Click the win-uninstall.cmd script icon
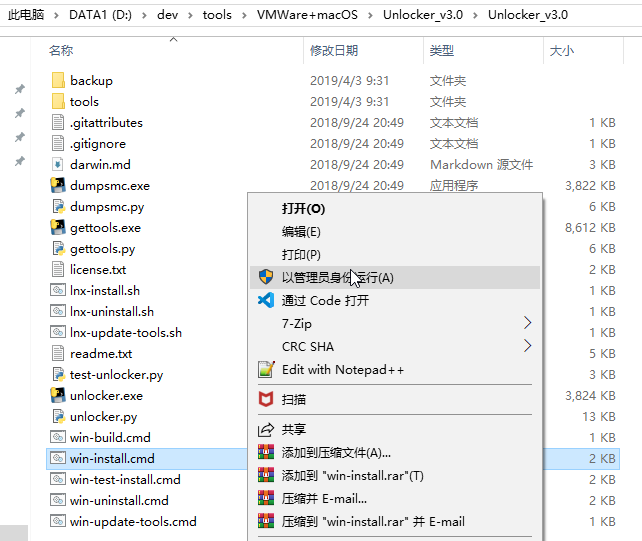The height and width of the screenshot is (541, 642). click(58, 500)
